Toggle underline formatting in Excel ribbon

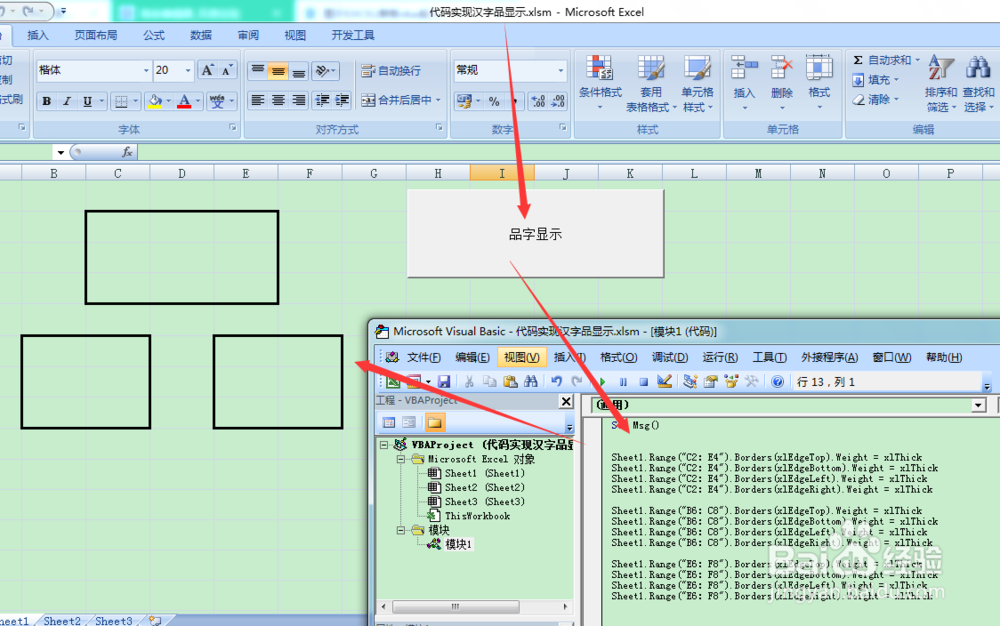pyautogui.click(x=87, y=101)
